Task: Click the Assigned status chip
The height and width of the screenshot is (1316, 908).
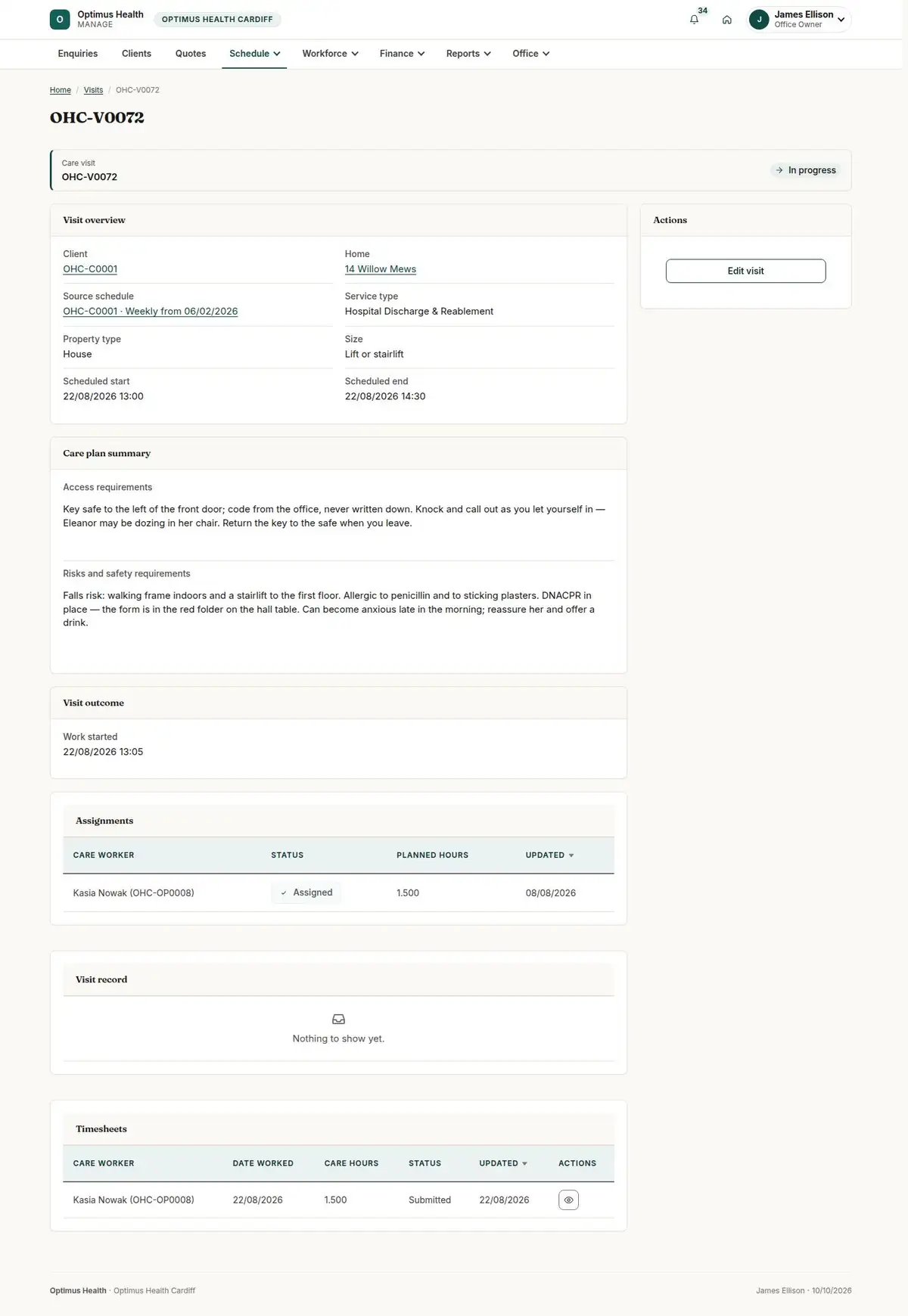Action: [306, 892]
